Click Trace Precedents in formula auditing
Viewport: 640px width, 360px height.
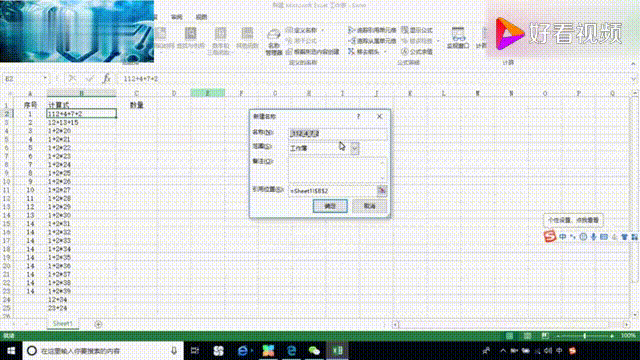click(372, 30)
